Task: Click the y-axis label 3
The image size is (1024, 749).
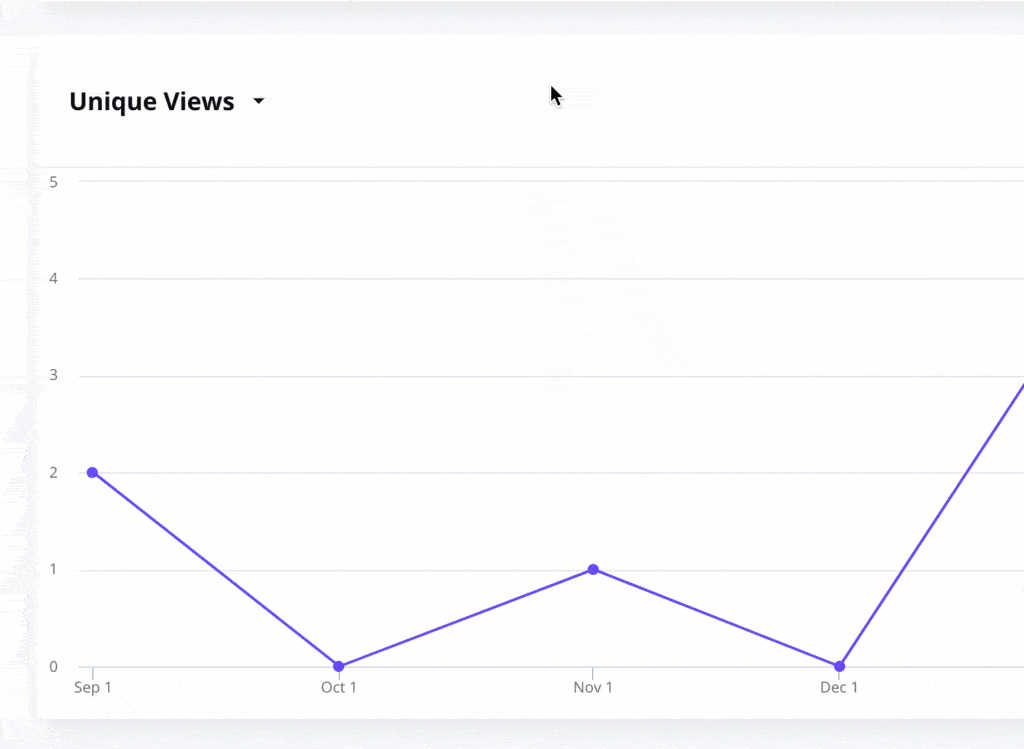Action: pos(53,376)
